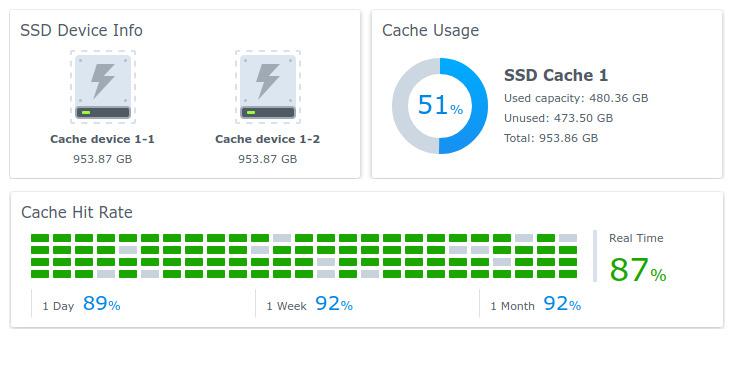Click the Cache device 1-1 label

tap(102, 139)
